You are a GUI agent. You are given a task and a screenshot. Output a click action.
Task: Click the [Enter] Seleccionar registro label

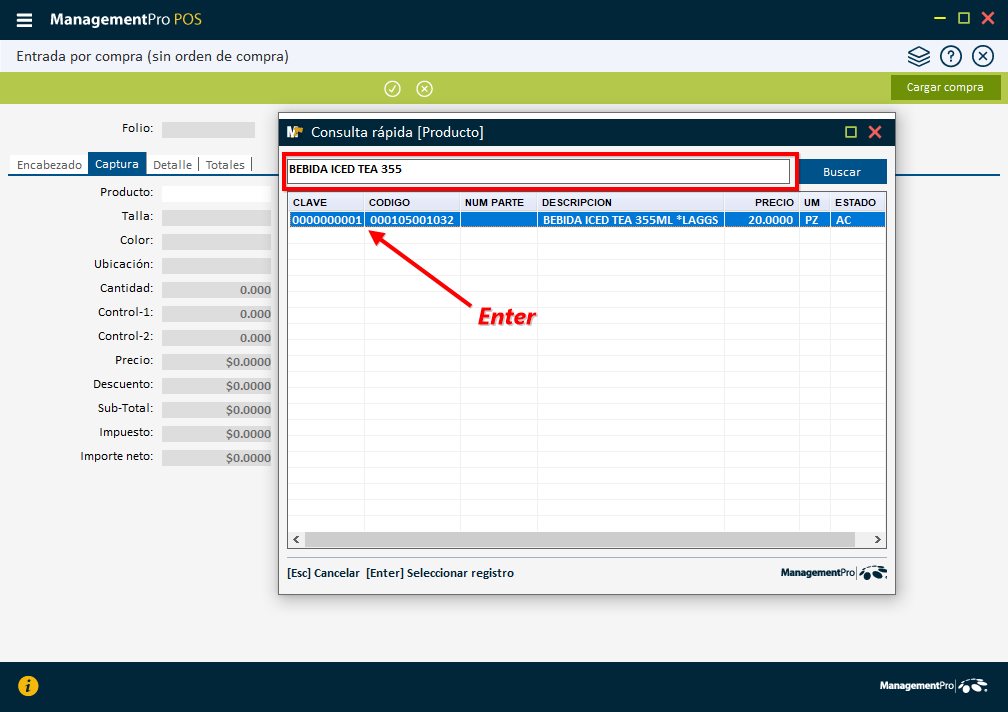click(440, 573)
